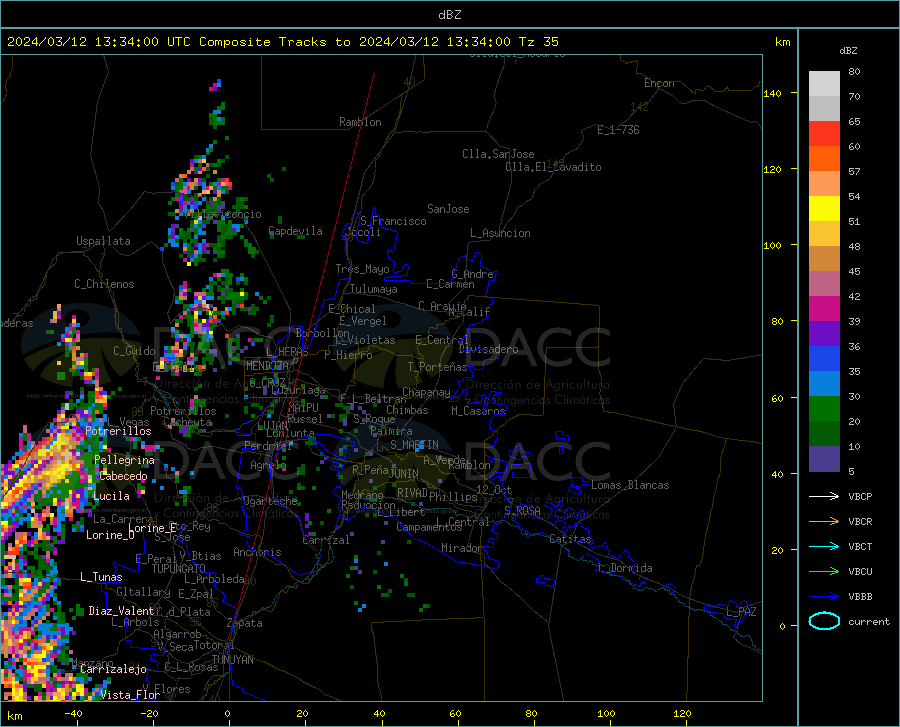Viewport: 900px width, 727px height.
Task: Click the Divisadero label
Action: click(x=488, y=349)
